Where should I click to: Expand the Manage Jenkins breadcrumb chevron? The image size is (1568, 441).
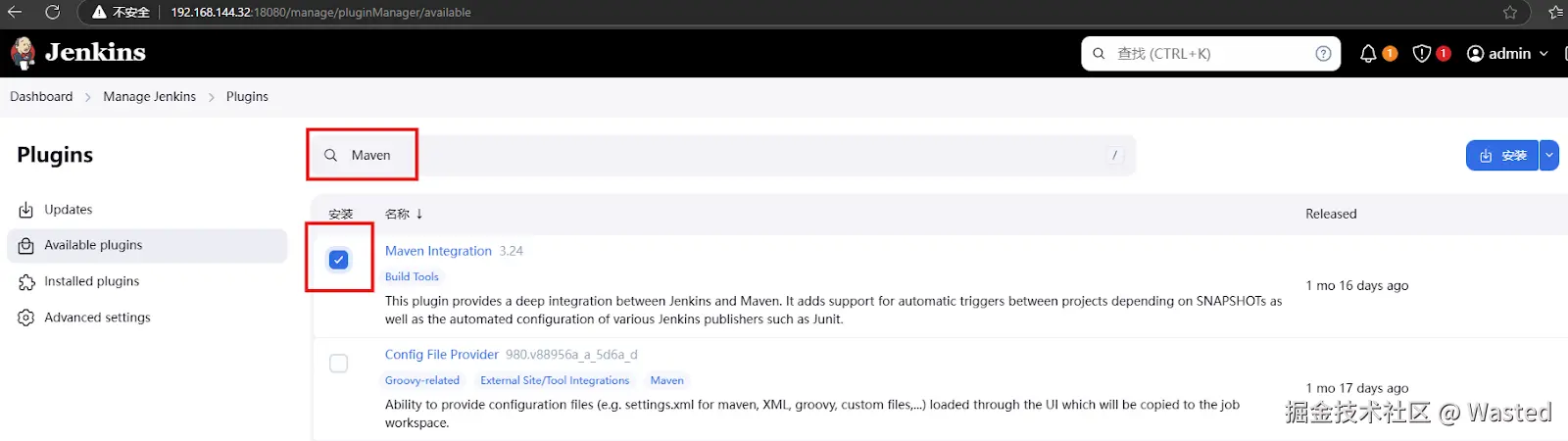pos(211,97)
